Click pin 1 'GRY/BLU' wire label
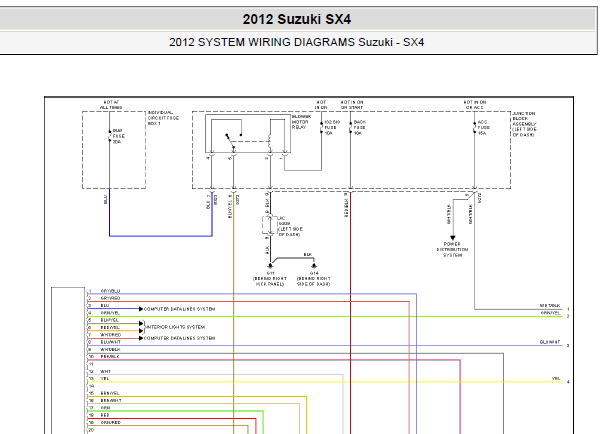The height and width of the screenshot is (434, 600). click(110, 291)
